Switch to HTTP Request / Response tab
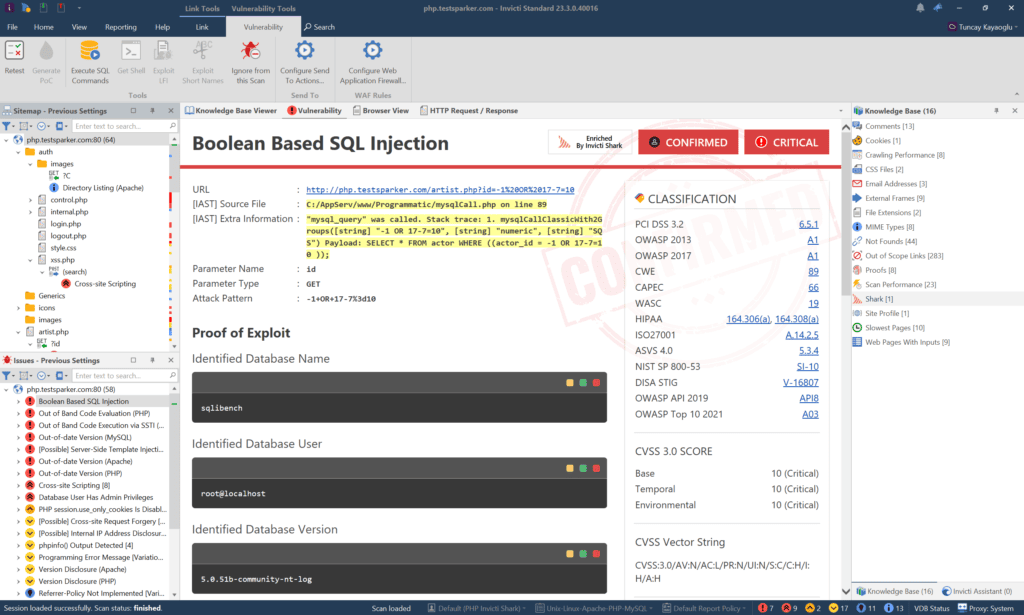 (x=469, y=111)
